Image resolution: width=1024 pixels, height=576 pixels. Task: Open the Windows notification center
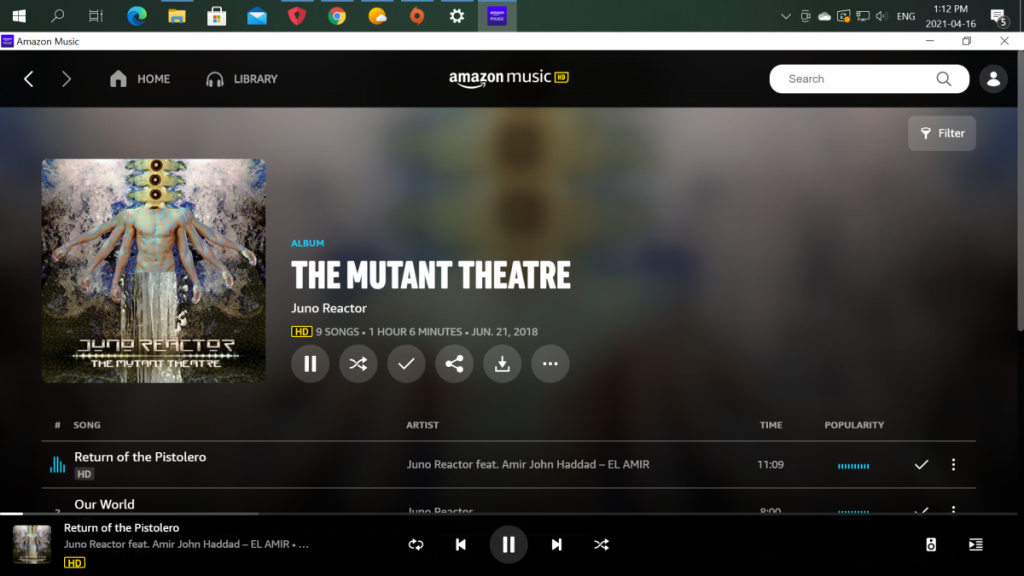(x=998, y=17)
